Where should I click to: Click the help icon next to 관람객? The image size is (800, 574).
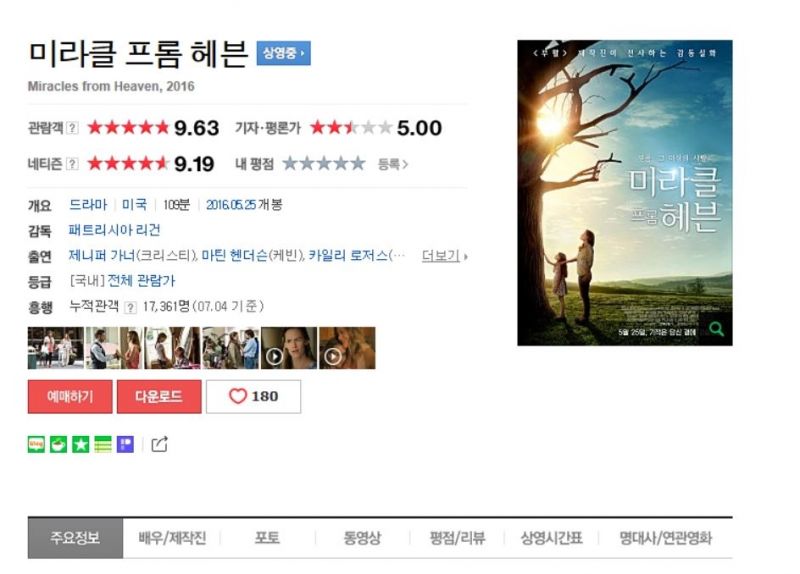point(72,128)
